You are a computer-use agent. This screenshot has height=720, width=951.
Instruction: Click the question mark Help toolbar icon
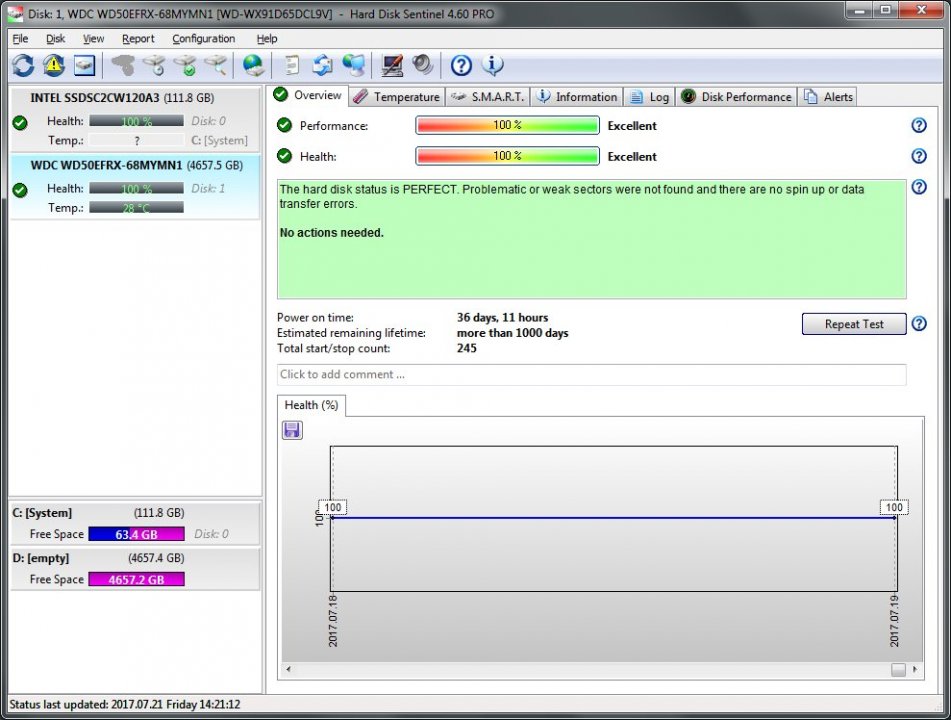tap(461, 65)
